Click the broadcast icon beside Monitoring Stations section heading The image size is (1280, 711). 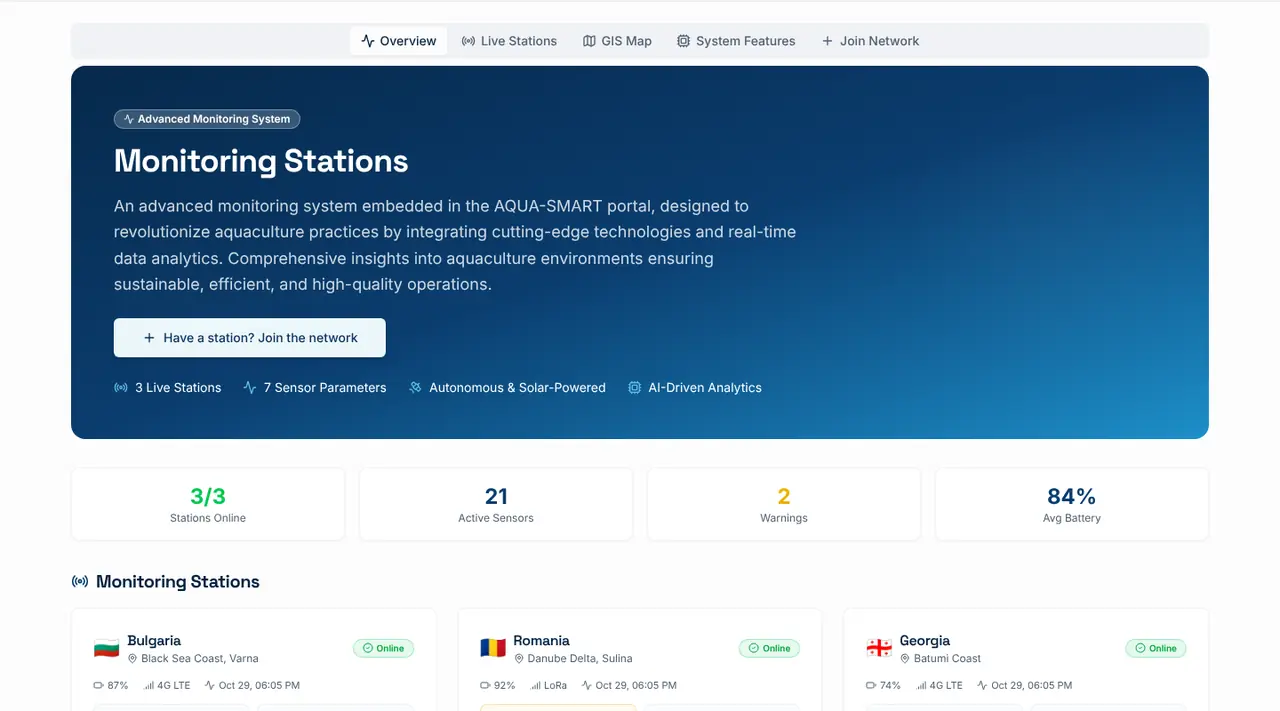[80, 582]
